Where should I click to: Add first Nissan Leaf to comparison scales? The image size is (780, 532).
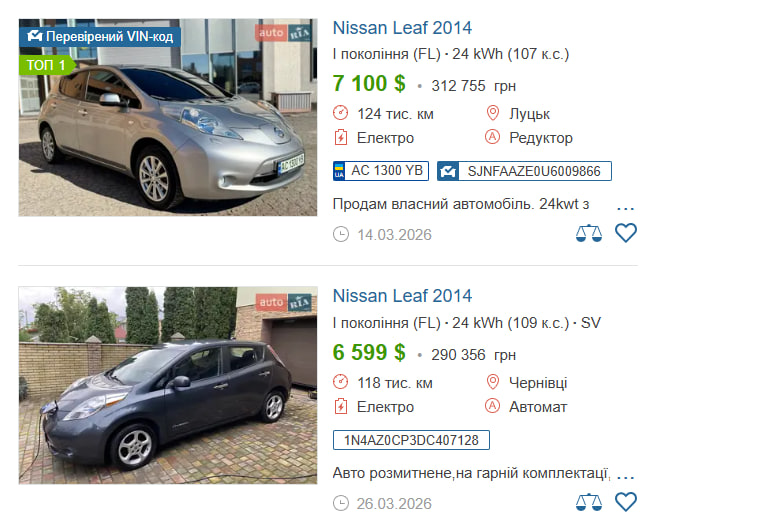589,234
